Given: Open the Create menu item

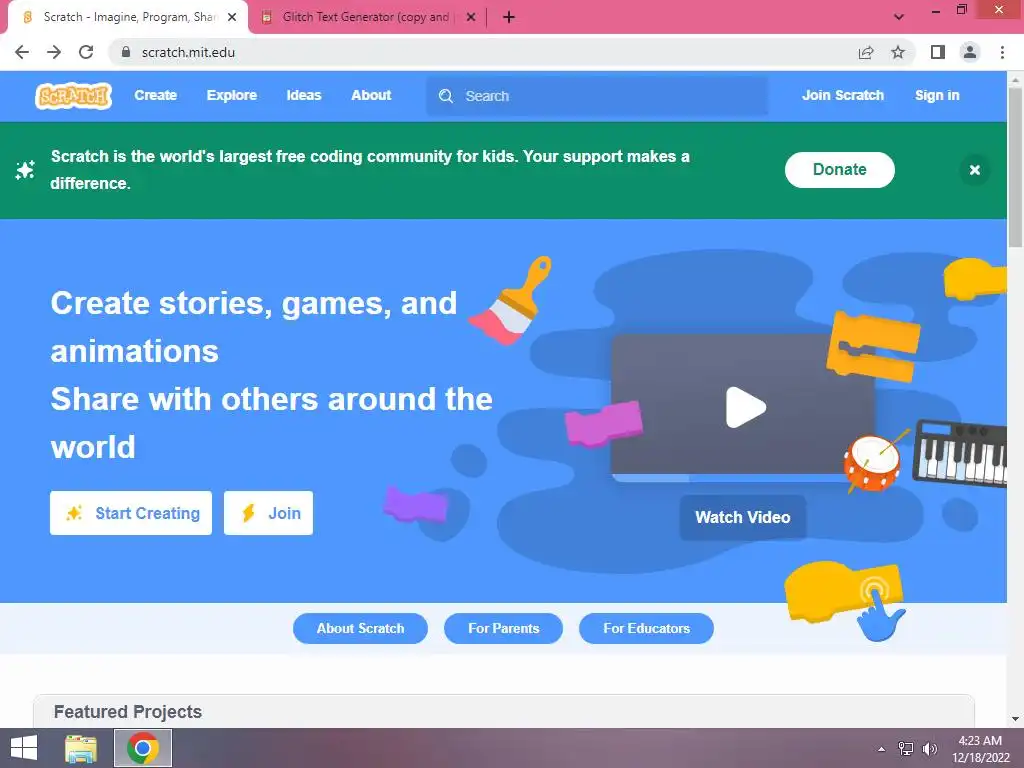Looking at the screenshot, I should click(x=155, y=95).
